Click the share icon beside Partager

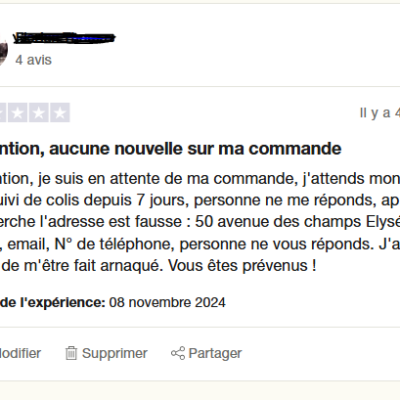point(178,353)
